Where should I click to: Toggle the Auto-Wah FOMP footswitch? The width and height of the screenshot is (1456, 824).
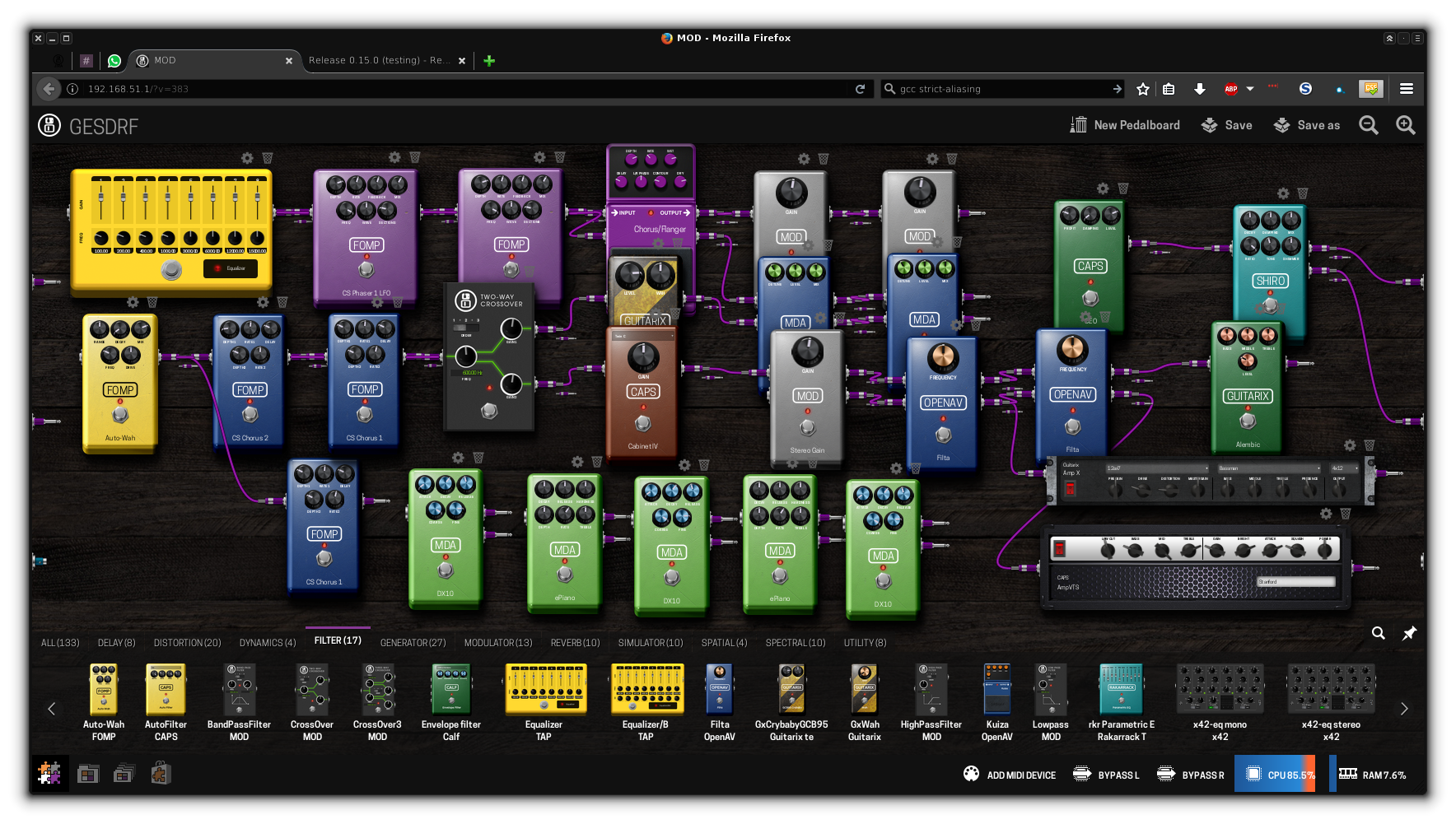point(120,414)
